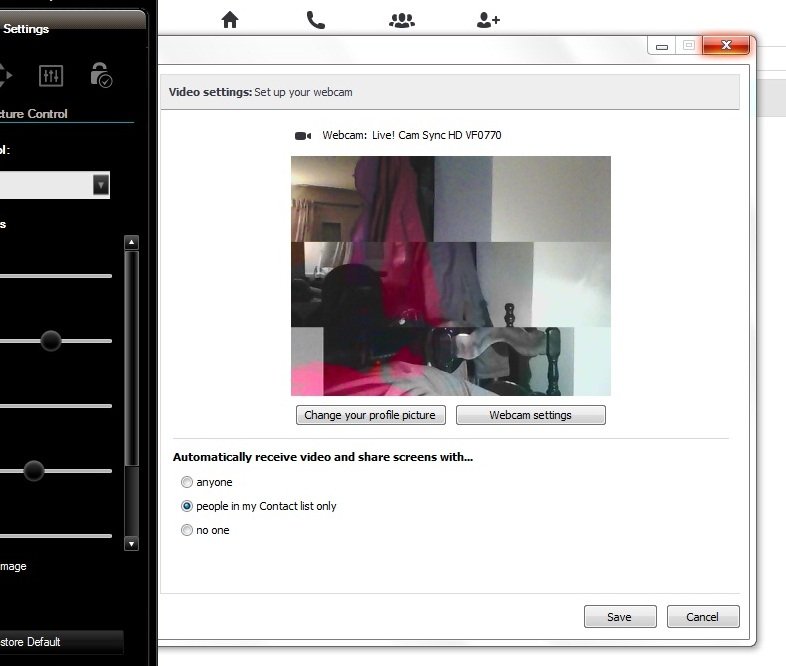Image resolution: width=786 pixels, height=666 pixels.
Task: Click the 'Webcam: Live! Cam Sync HD VF0770' text
Action: [x=412, y=135]
